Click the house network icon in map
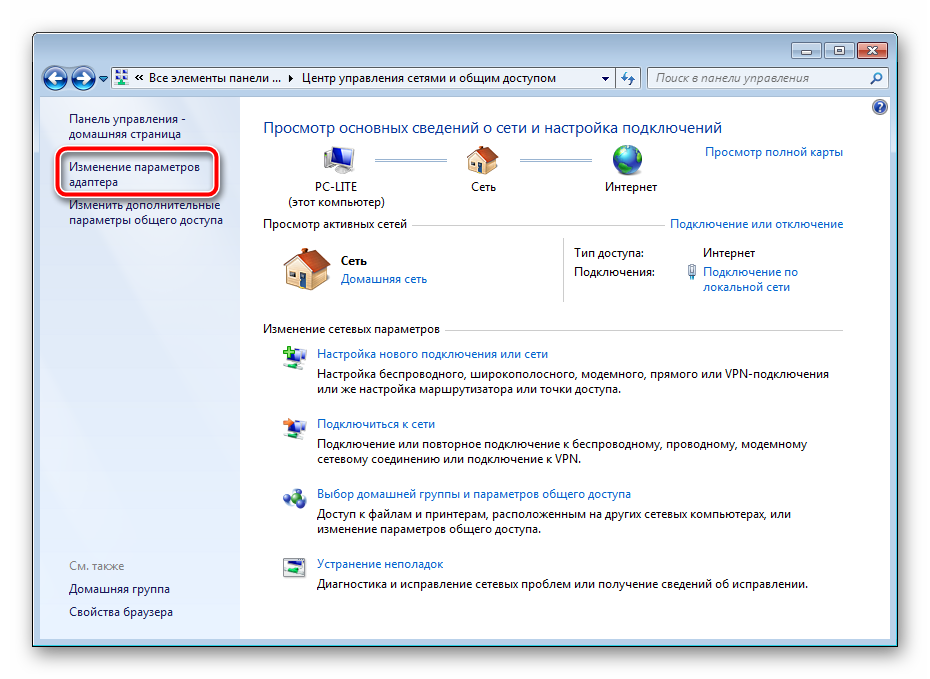930x679 pixels. tap(482, 160)
